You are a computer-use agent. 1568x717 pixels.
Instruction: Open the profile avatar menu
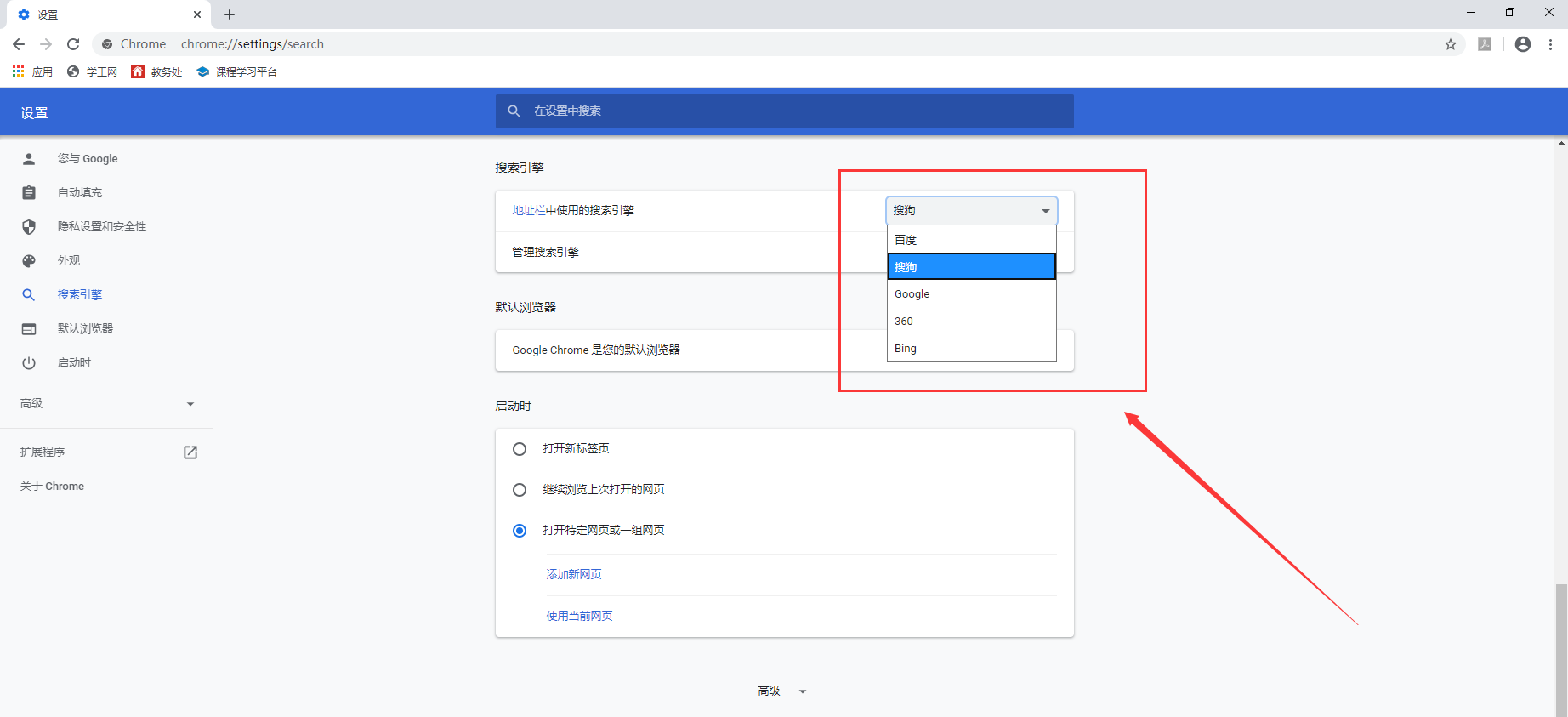pos(1523,44)
